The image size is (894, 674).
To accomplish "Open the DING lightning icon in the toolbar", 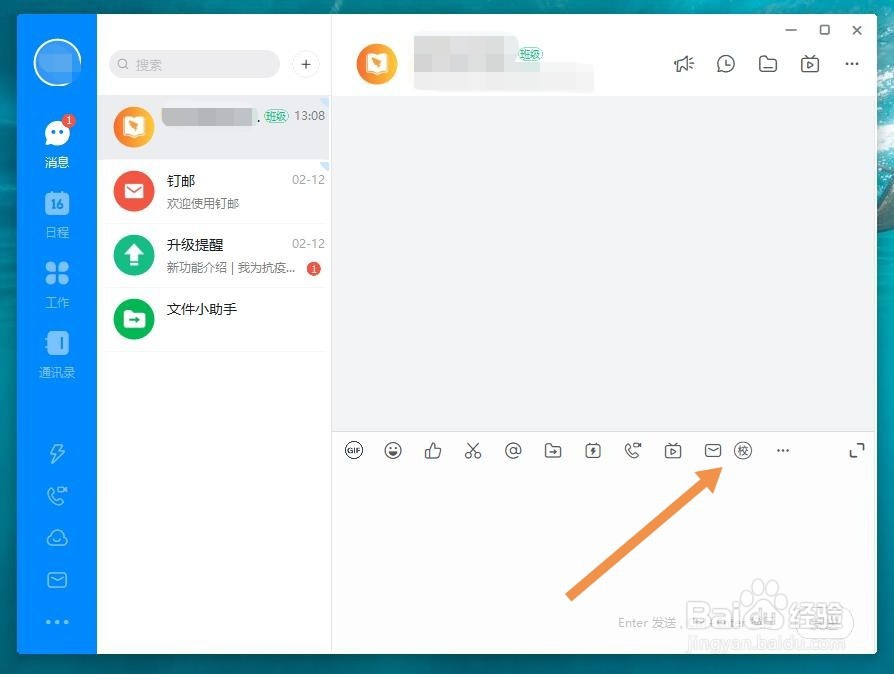I will pyautogui.click(x=593, y=450).
